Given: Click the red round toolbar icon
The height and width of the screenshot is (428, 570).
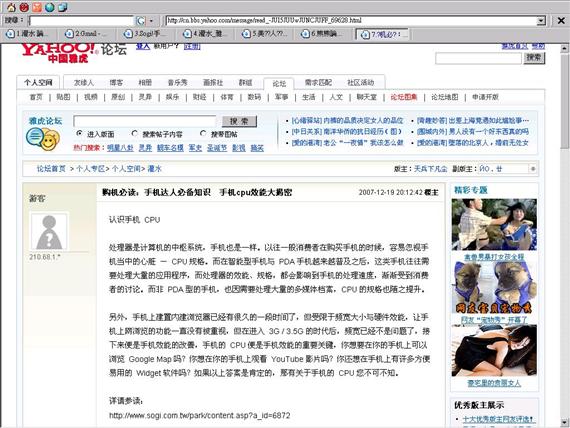Looking at the screenshot, I should tap(24, 7).
